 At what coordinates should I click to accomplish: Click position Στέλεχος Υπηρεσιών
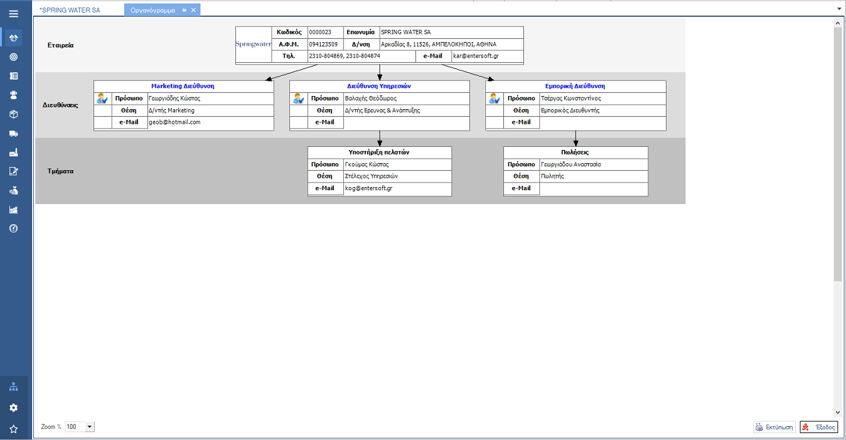tap(371, 176)
